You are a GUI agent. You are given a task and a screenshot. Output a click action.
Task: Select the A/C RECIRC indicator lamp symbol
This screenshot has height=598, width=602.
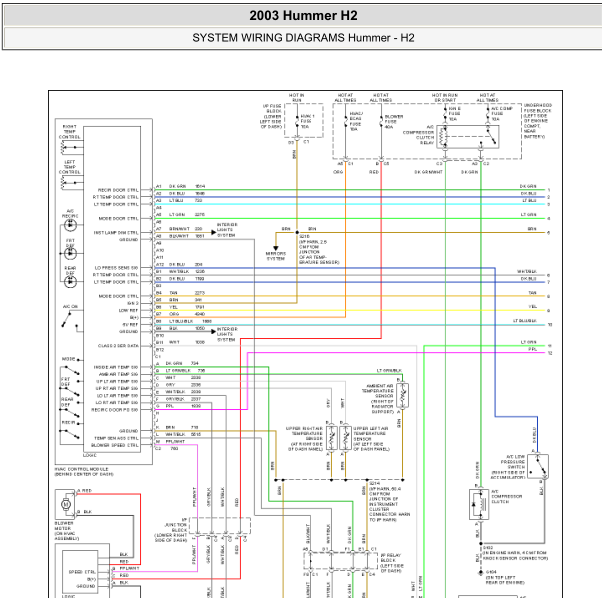(70, 225)
